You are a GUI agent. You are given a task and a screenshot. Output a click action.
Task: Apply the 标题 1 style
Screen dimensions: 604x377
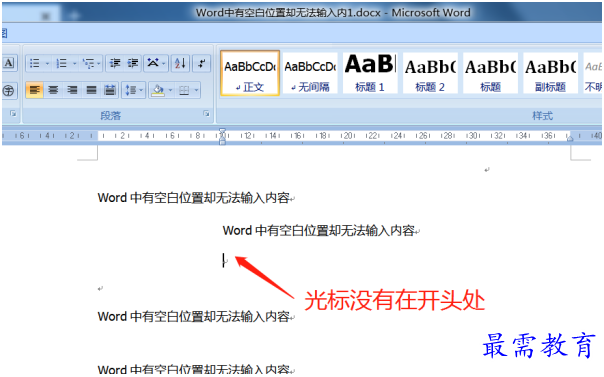(x=370, y=73)
